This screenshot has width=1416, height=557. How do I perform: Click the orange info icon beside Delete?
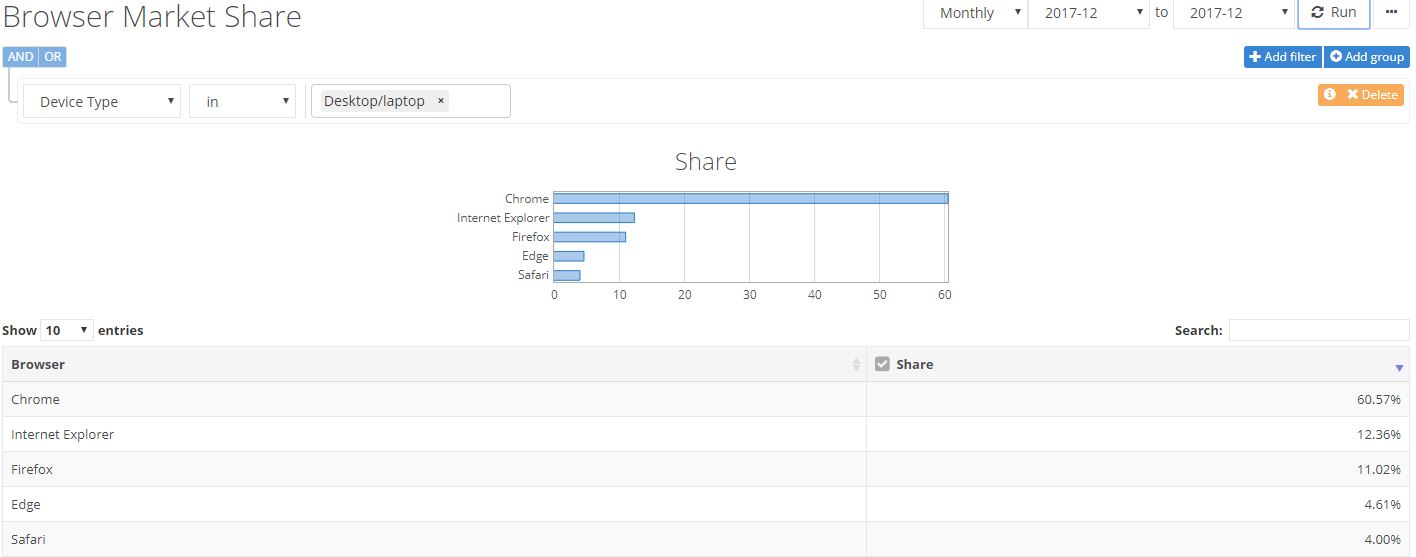[1330, 94]
